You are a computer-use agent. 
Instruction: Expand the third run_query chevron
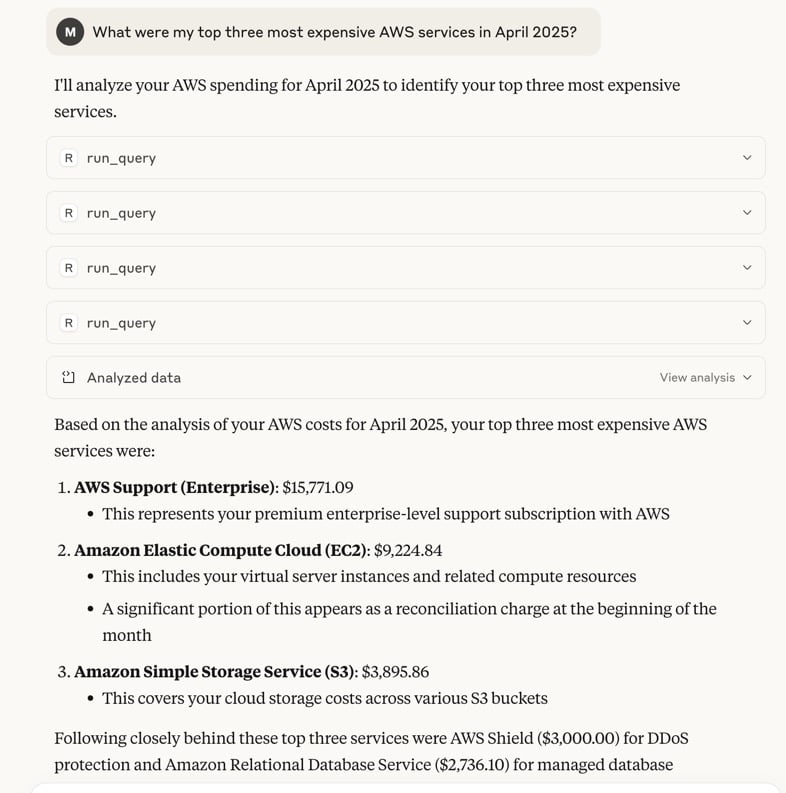(747, 268)
